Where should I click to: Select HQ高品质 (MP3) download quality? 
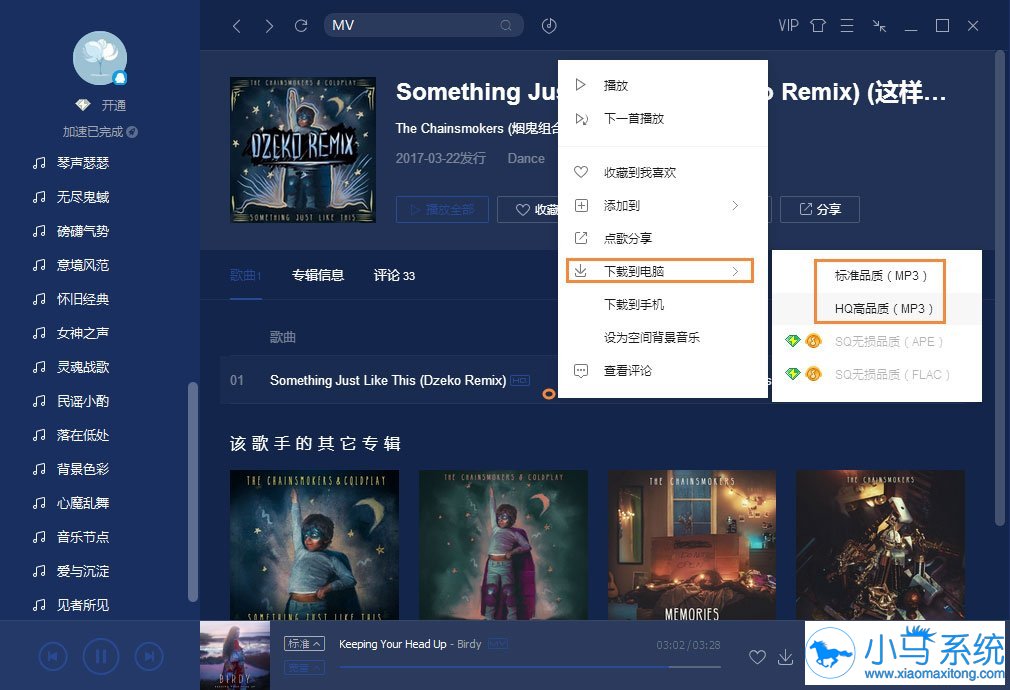(x=877, y=309)
